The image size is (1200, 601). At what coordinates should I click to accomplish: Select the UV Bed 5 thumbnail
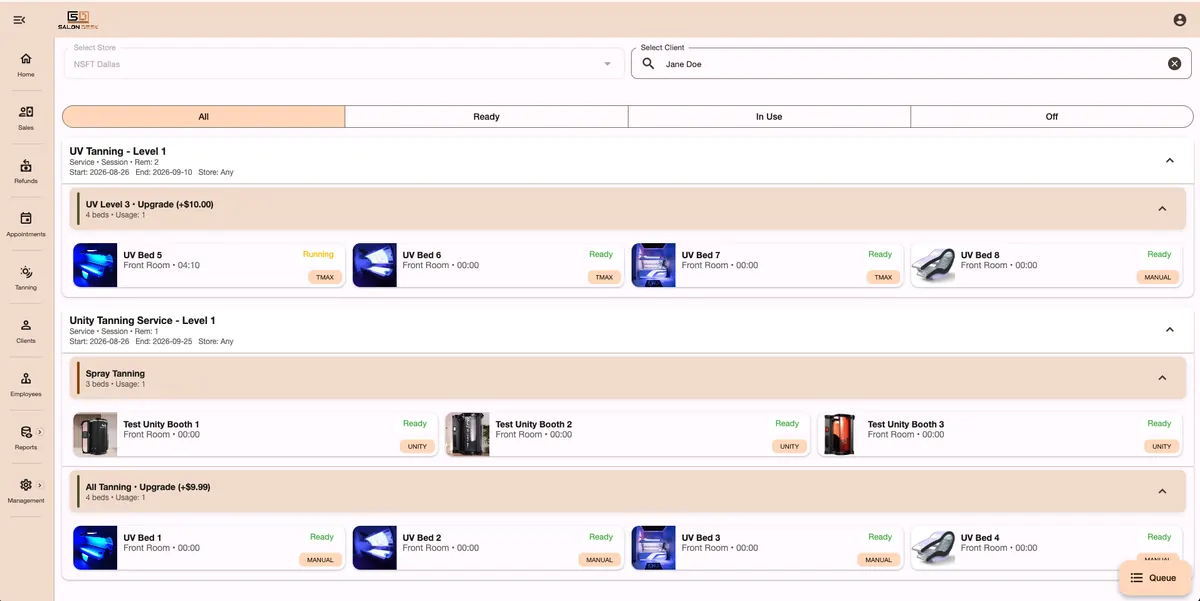coord(96,265)
